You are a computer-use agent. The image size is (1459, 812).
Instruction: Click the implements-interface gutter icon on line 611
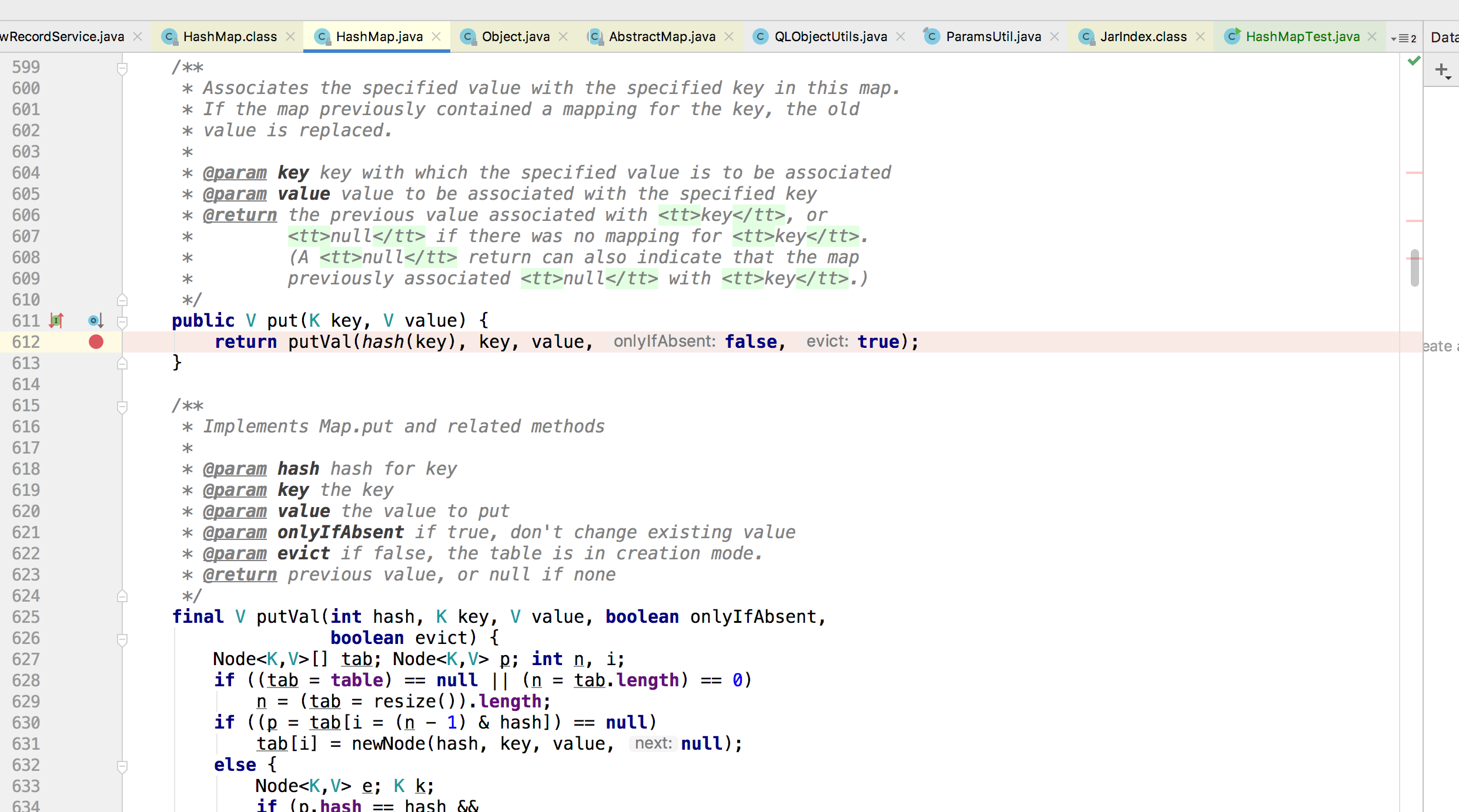(56, 321)
